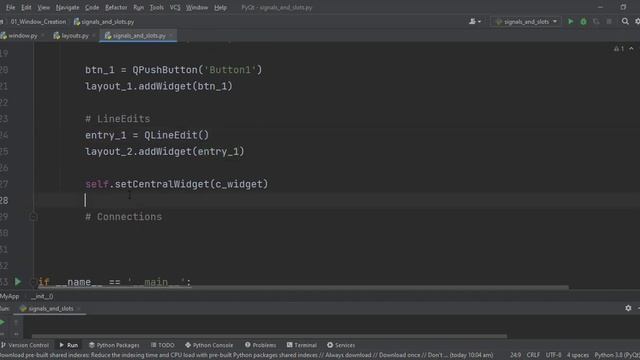Click the __init__() breadcrumb
Viewport: 640px width, 360px height.
click(42, 296)
